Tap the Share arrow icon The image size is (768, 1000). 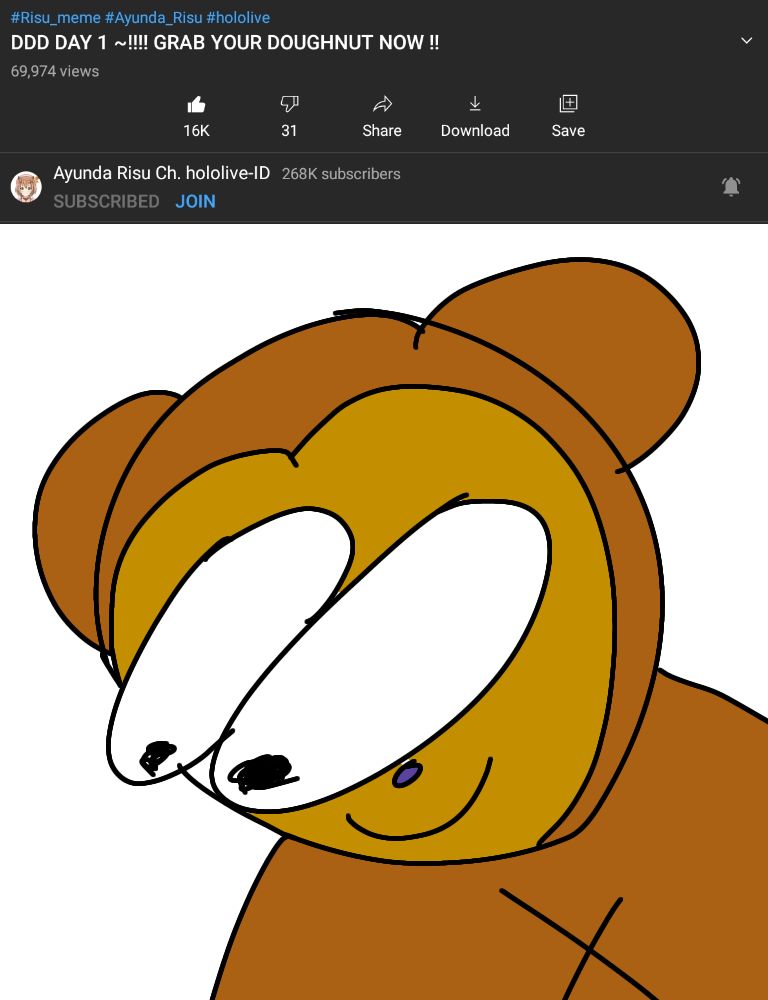(x=382, y=104)
